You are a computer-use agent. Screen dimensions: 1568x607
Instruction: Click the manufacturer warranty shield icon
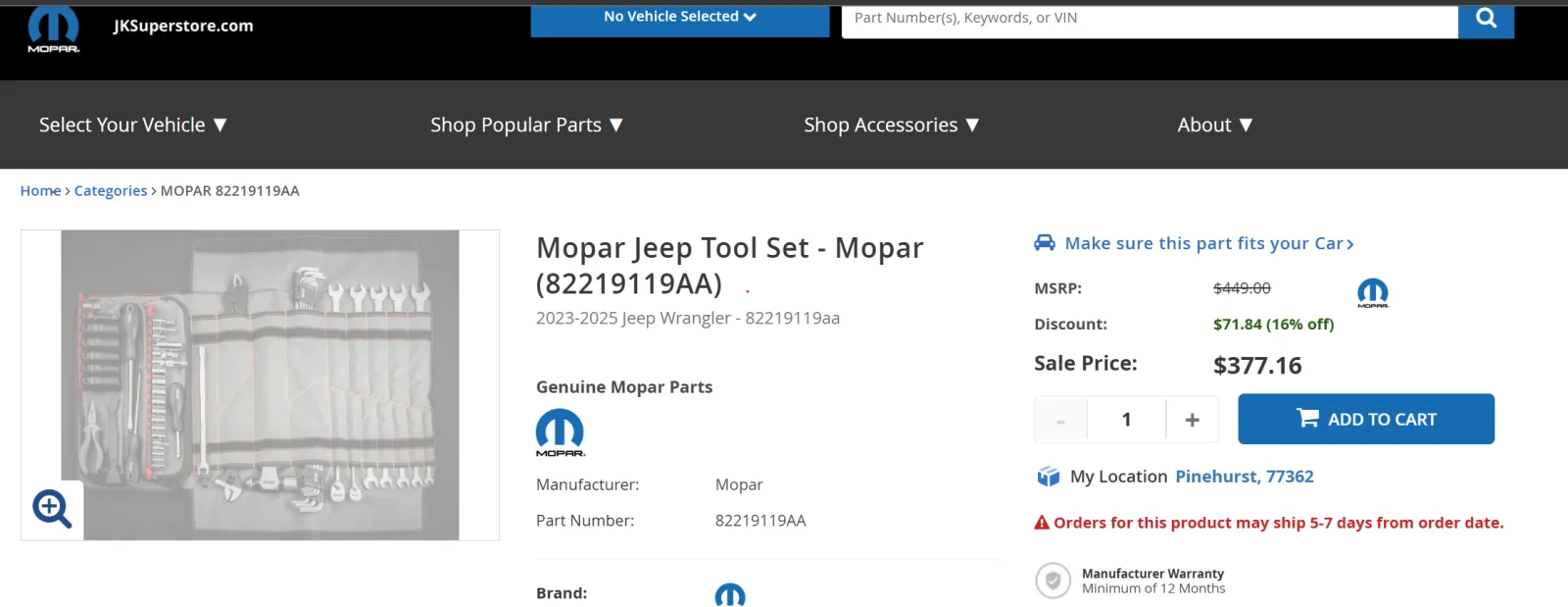[x=1053, y=581]
